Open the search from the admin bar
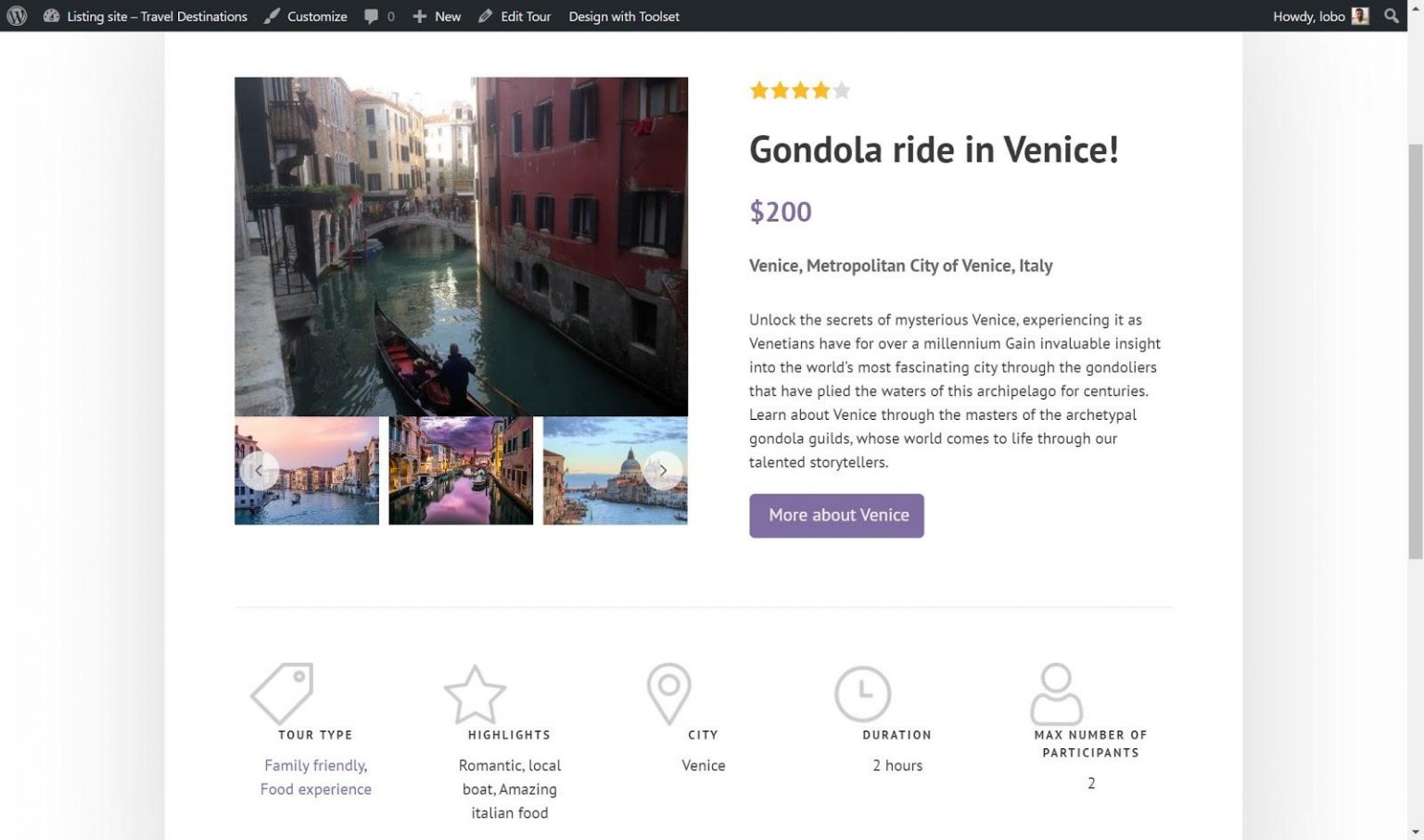Image resolution: width=1424 pixels, height=840 pixels. coord(1391,16)
